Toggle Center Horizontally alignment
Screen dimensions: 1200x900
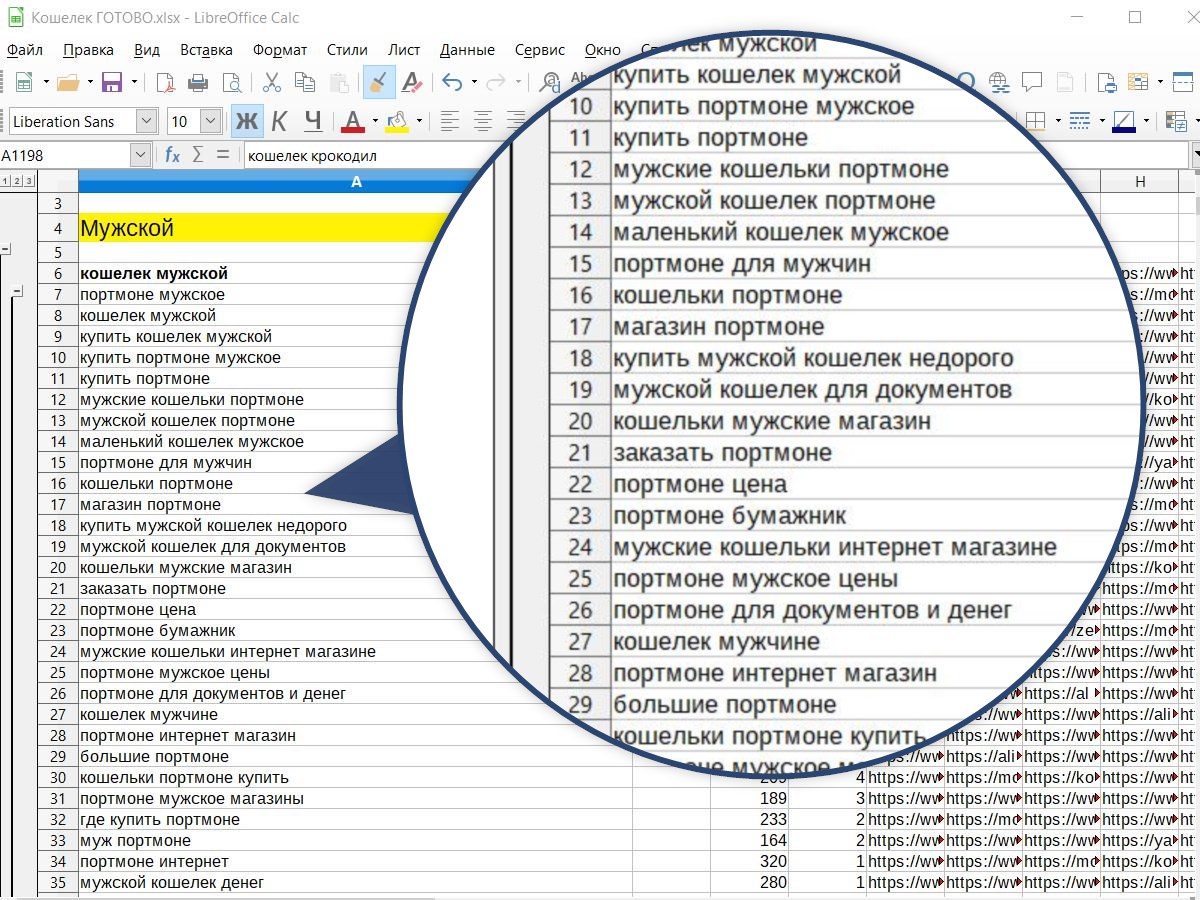483,122
